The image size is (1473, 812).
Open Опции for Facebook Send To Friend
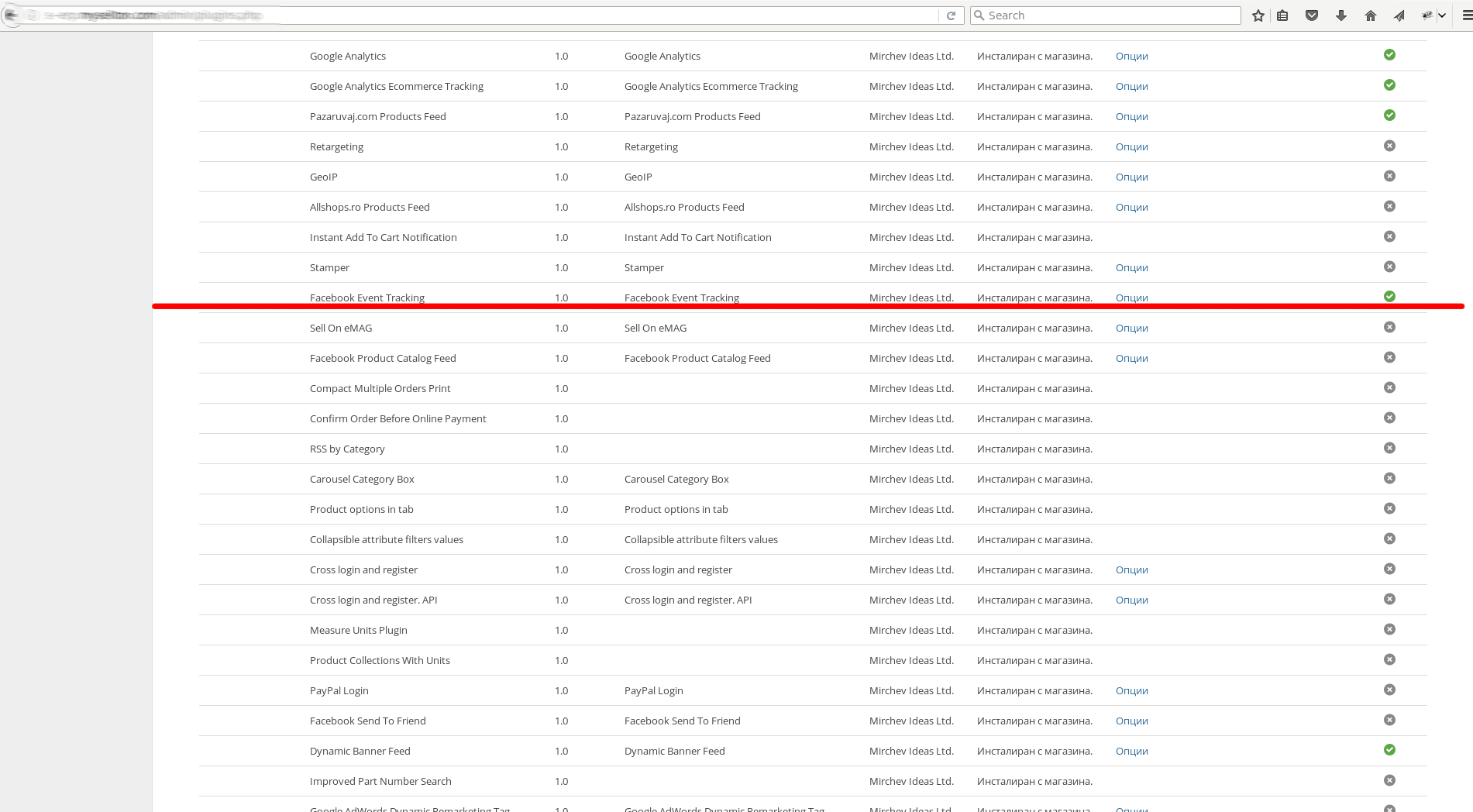[1131, 721]
